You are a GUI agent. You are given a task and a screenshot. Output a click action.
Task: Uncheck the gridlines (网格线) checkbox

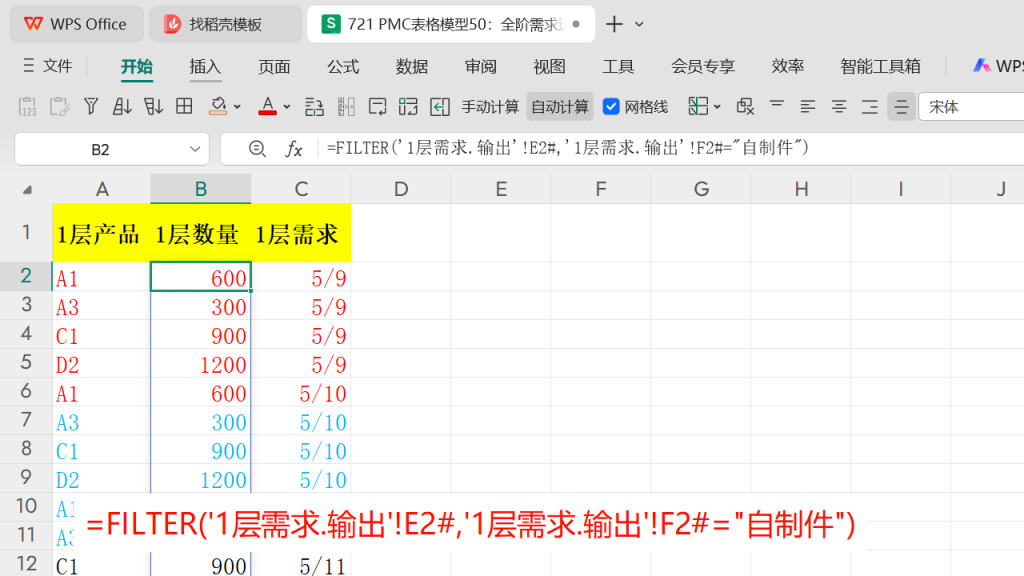coord(611,106)
